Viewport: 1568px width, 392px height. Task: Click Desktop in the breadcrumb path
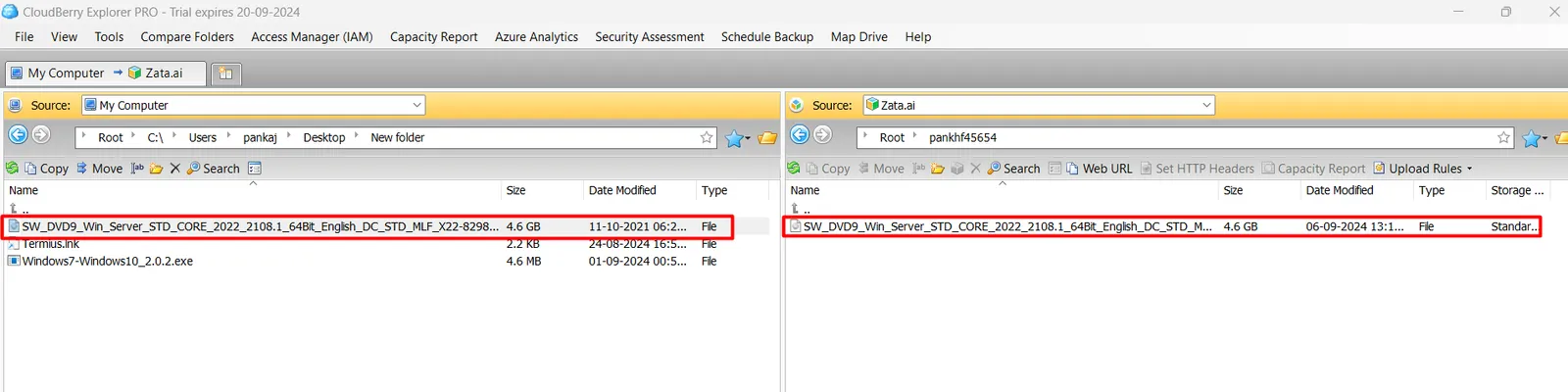click(324, 137)
